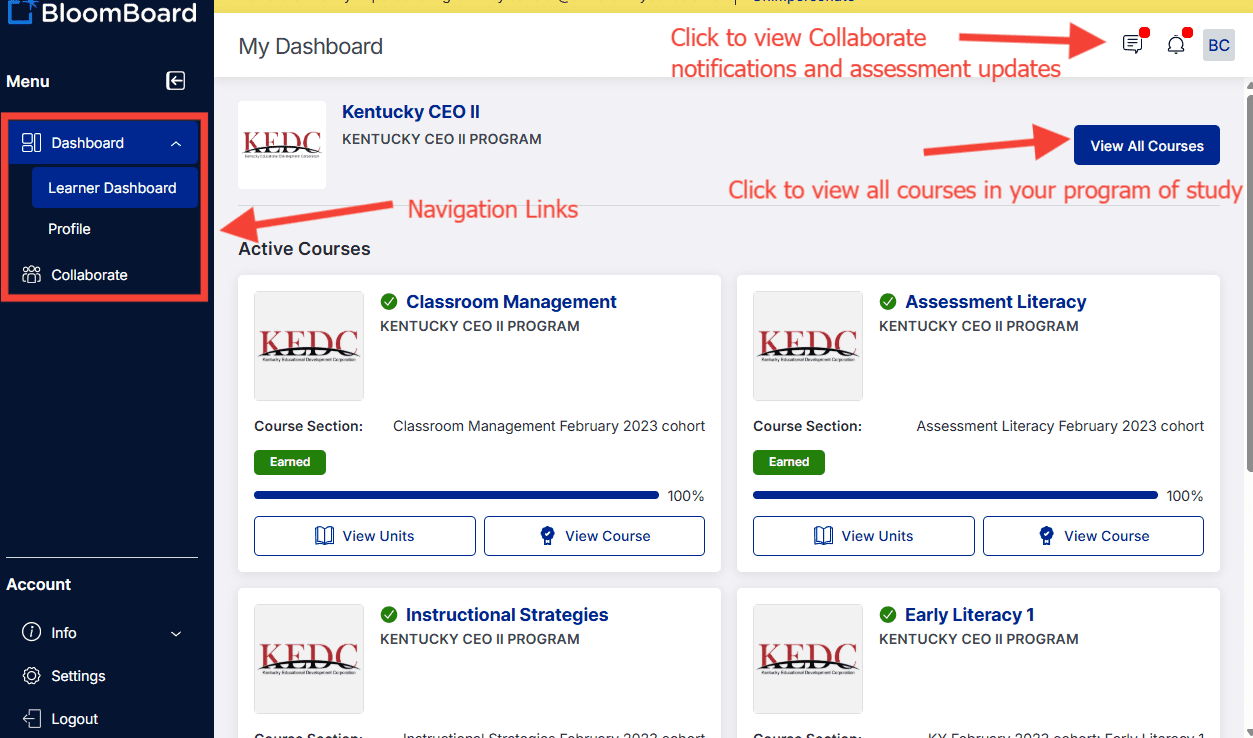Click the Settings gear icon

point(32,676)
